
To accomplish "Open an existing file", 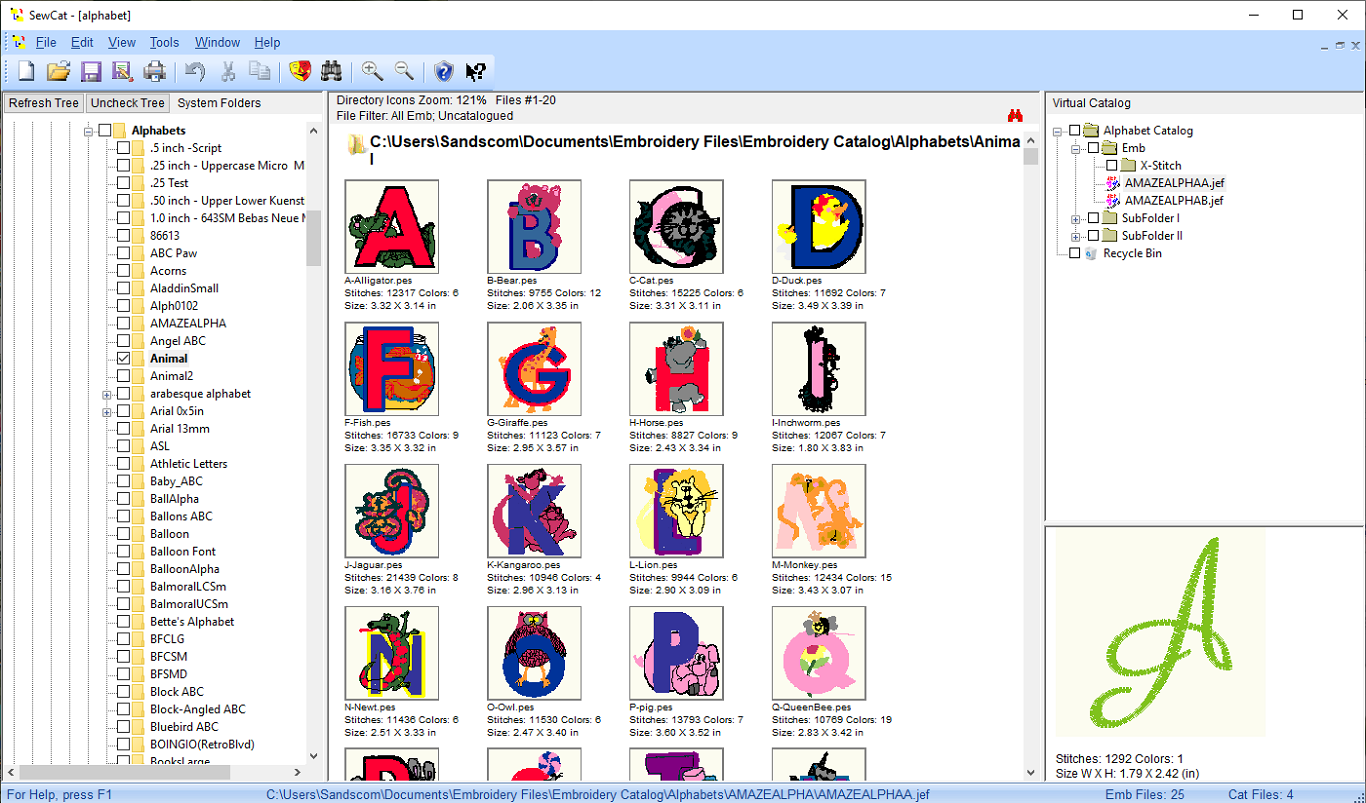I will pos(58,71).
